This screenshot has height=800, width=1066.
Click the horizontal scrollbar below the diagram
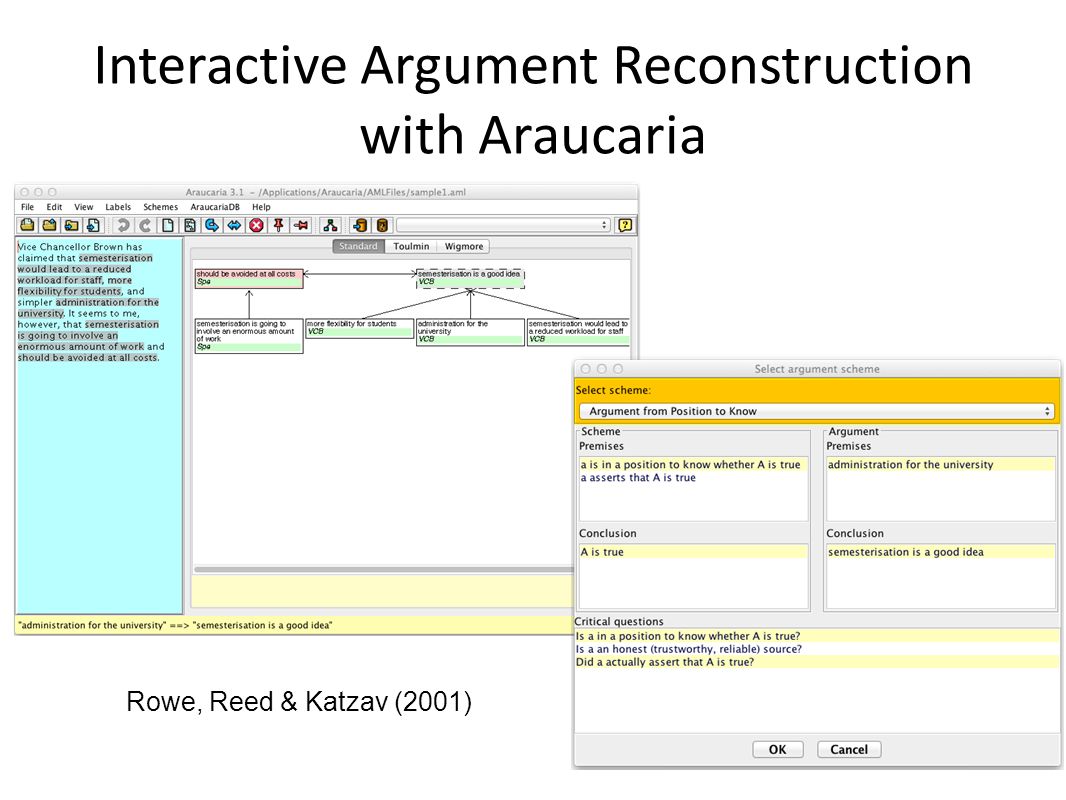[384, 570]
